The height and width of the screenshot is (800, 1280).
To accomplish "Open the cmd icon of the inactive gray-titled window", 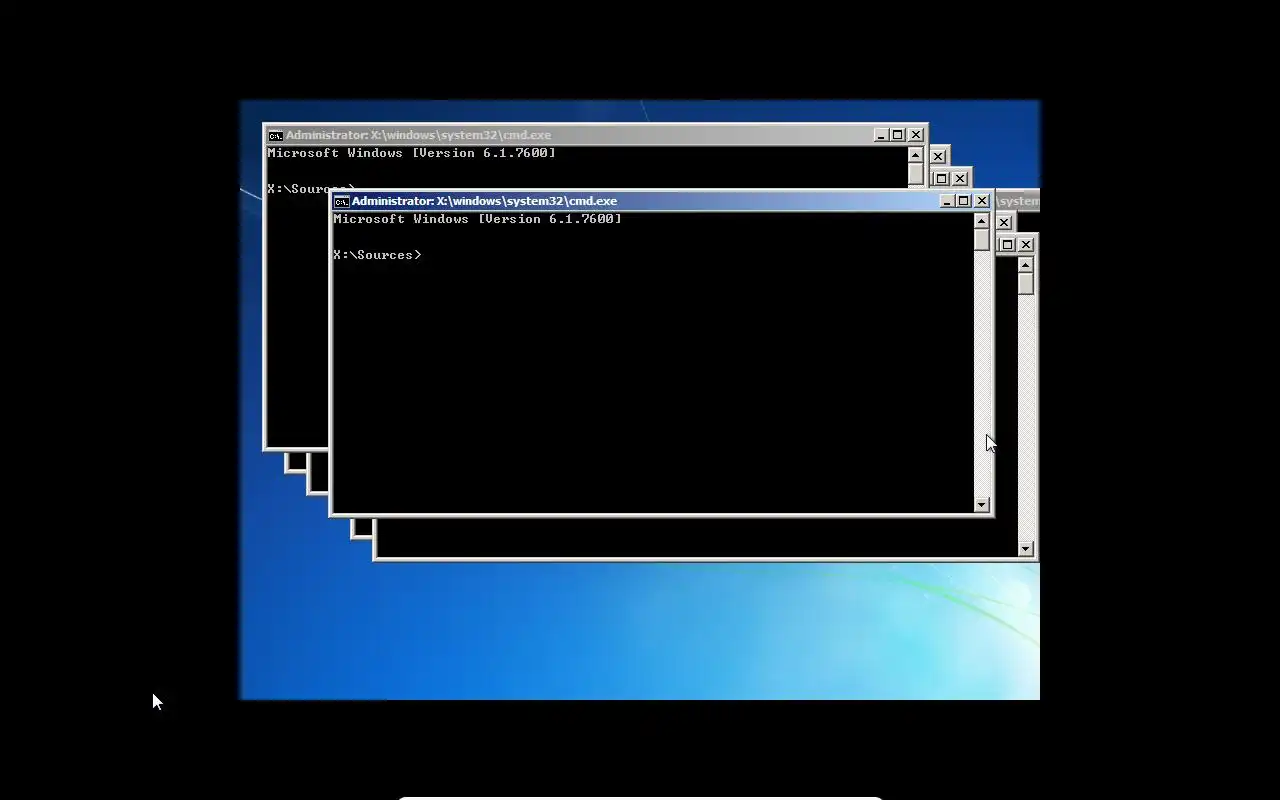I will [275, 135].
